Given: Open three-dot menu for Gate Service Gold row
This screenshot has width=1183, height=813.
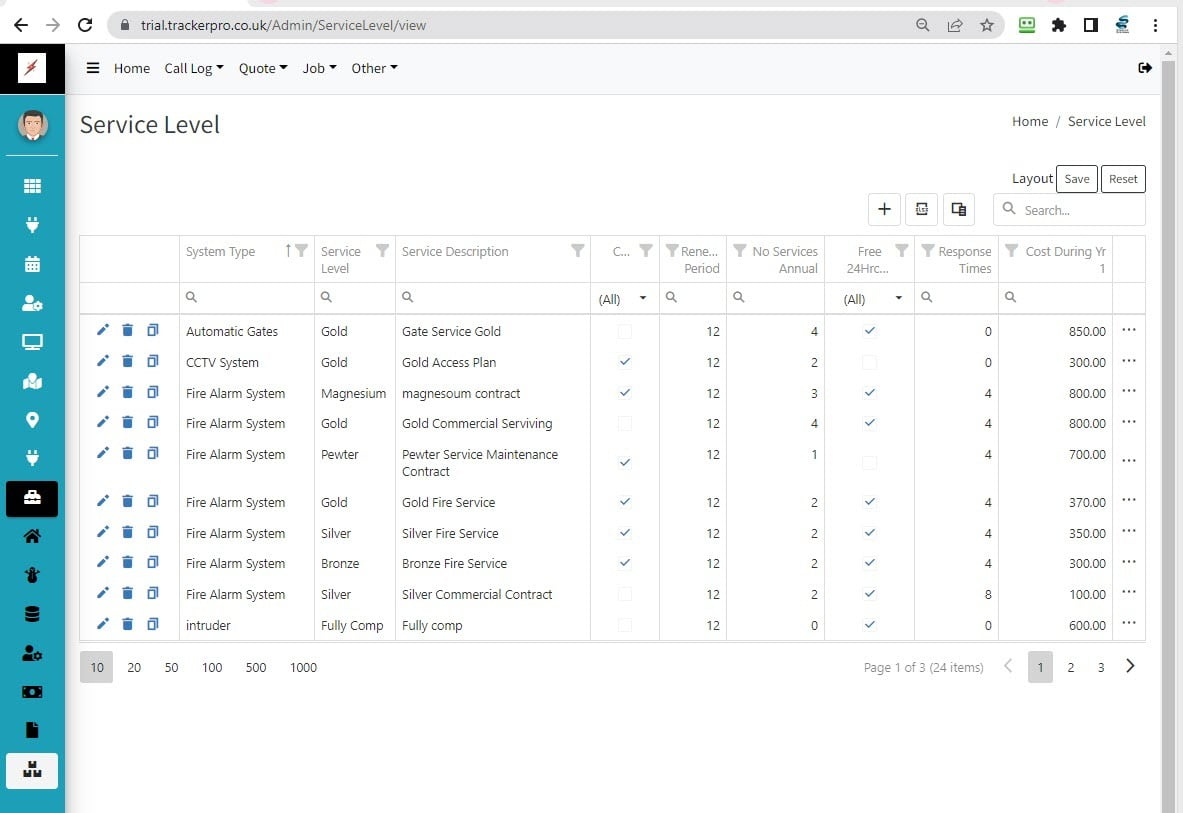Looking at the screenshot, I should 1129,331.
